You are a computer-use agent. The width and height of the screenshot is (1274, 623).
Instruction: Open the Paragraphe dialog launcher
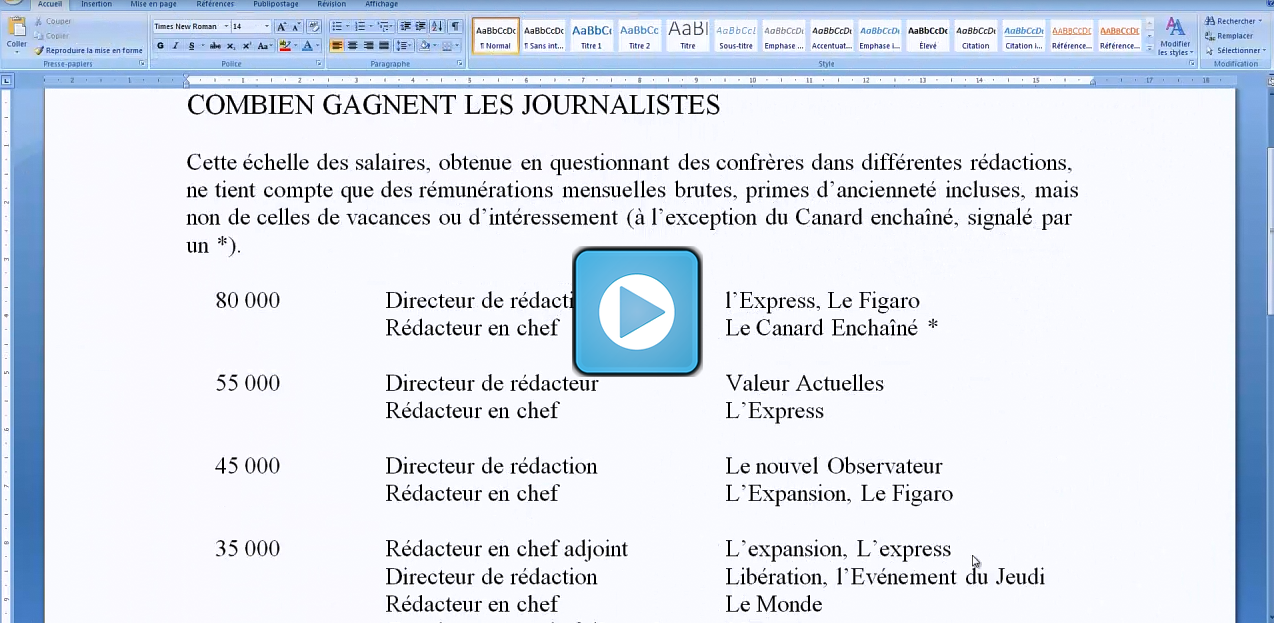pos(461,63)
